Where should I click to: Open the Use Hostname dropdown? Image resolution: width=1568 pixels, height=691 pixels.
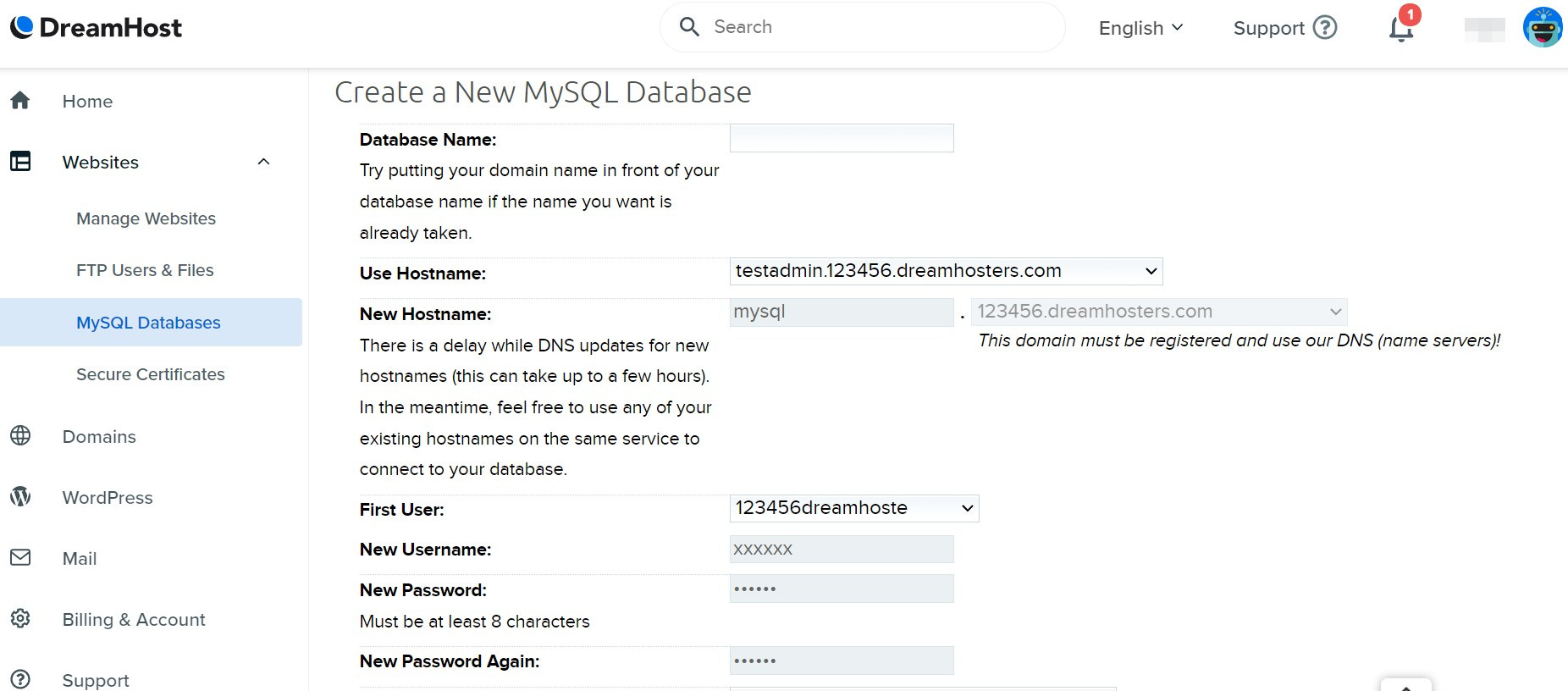coord(945,271)
